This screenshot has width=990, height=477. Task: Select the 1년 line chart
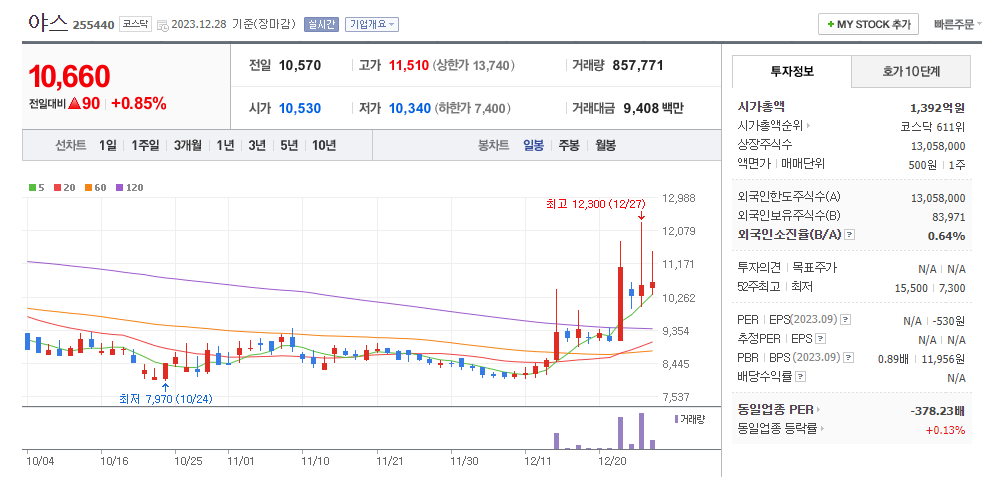(x=225, y=145)
